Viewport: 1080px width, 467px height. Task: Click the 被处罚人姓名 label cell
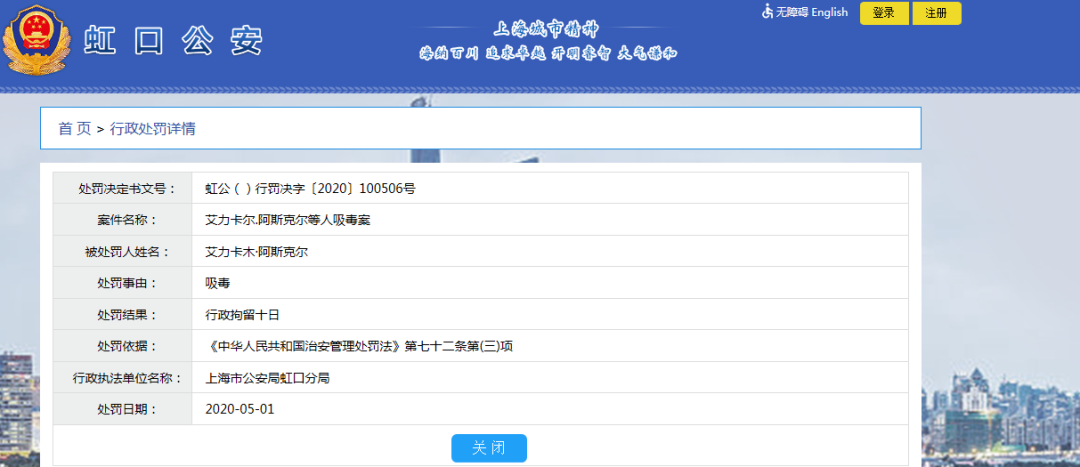[x=123, y=251]
